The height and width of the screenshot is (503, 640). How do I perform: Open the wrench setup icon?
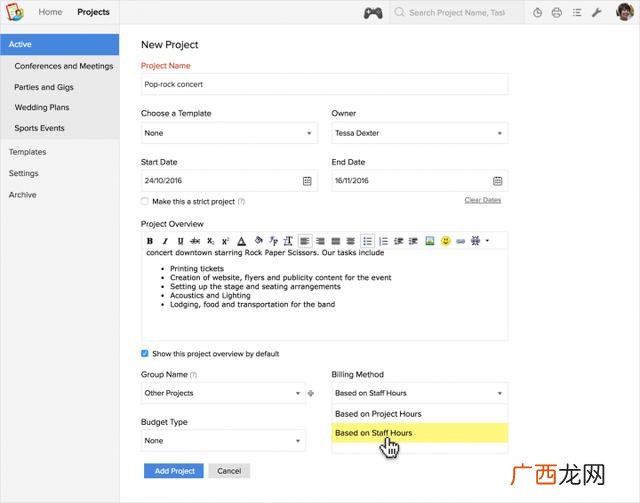(x=597, y=13)
